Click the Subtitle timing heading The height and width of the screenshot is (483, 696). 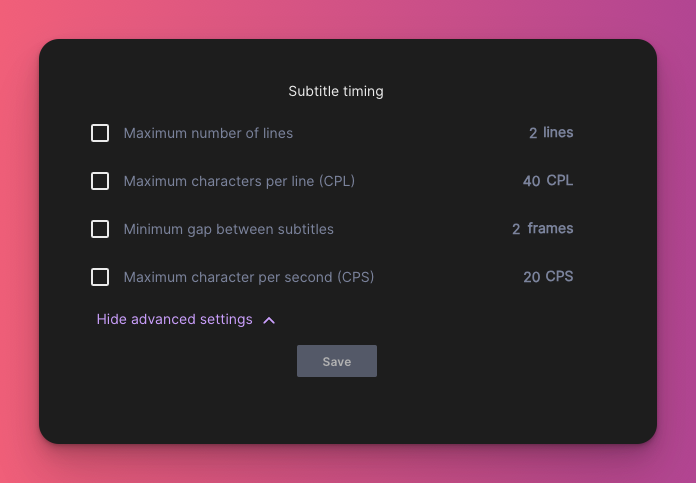tap(336, 91)
